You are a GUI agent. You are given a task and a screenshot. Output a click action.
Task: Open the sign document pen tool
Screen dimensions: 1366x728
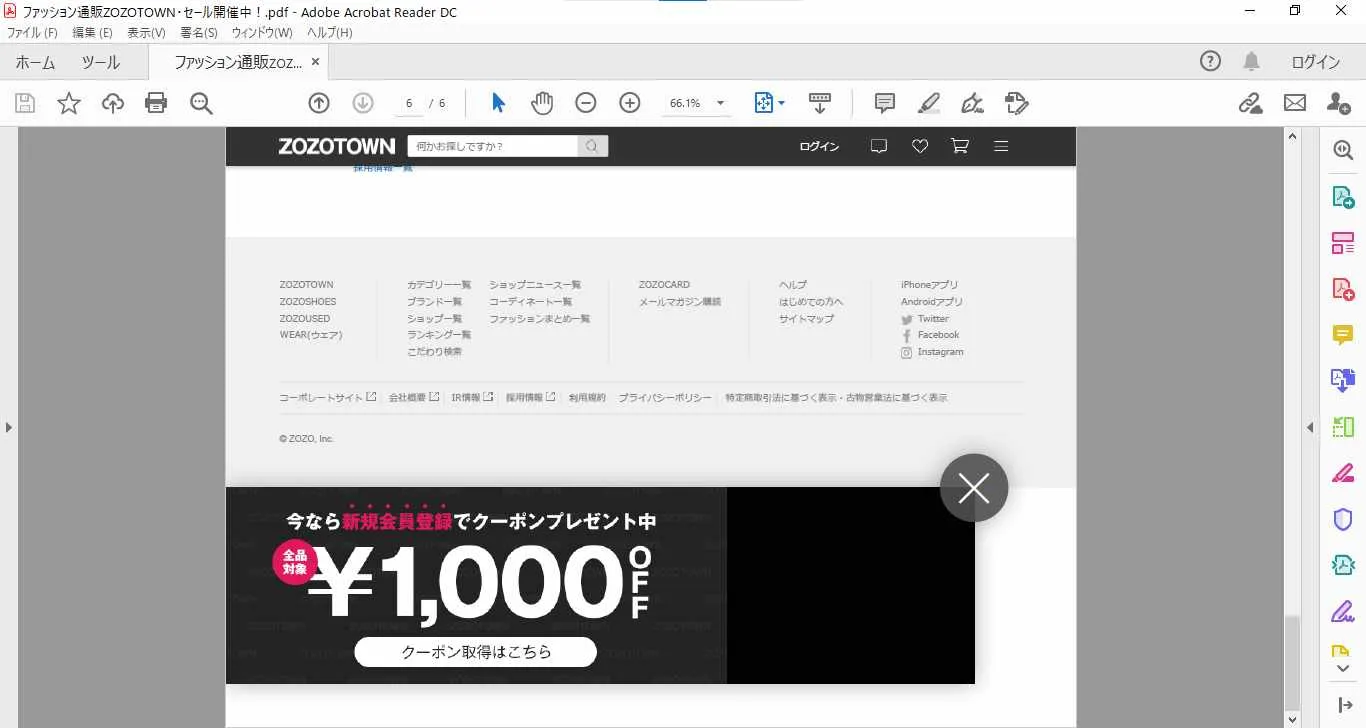coord(972,103)
